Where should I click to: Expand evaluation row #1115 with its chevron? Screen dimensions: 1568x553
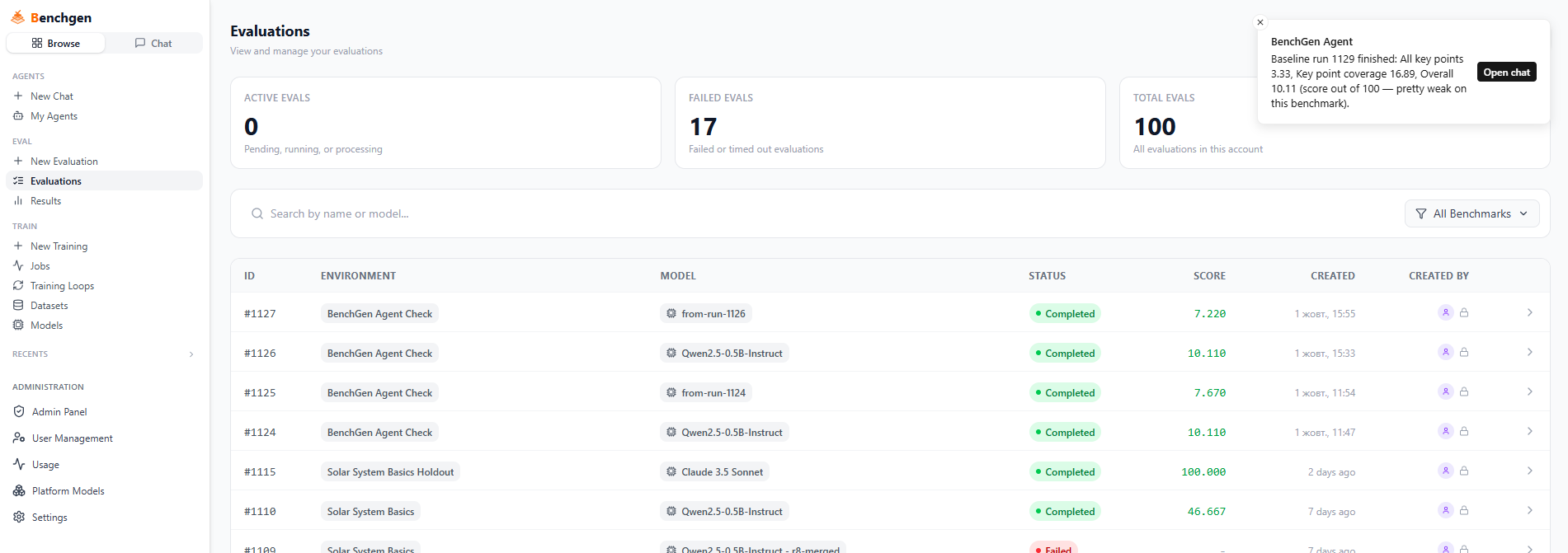1530,471
